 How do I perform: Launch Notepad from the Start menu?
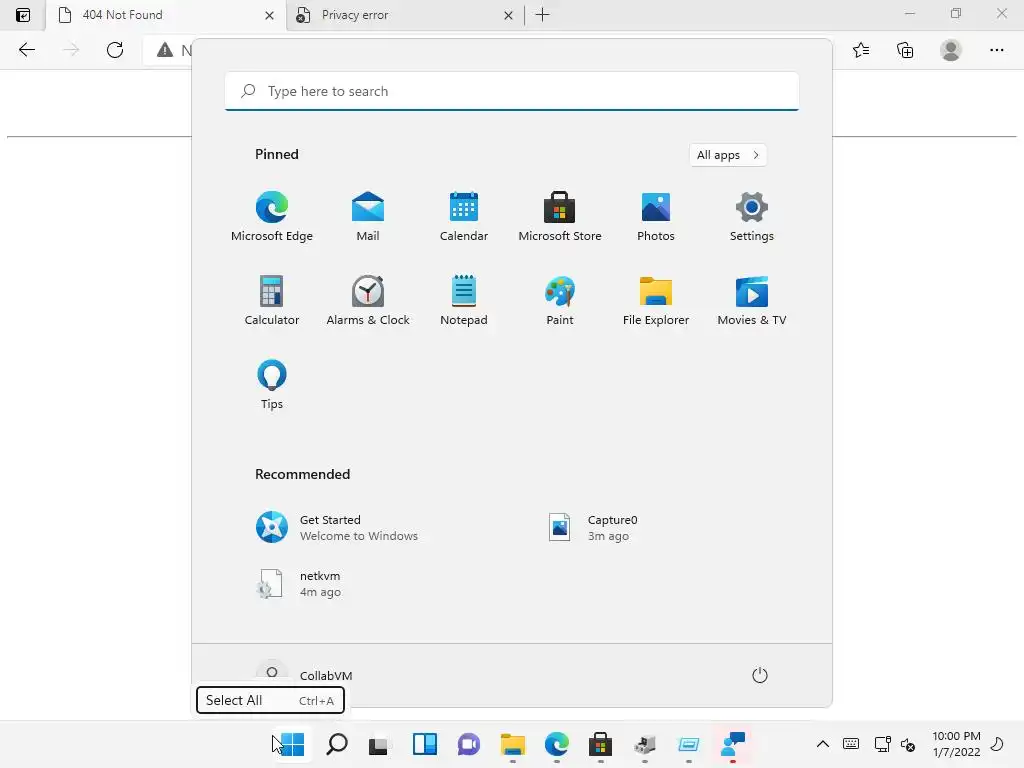pyautogui.click(x=464, y=300)
